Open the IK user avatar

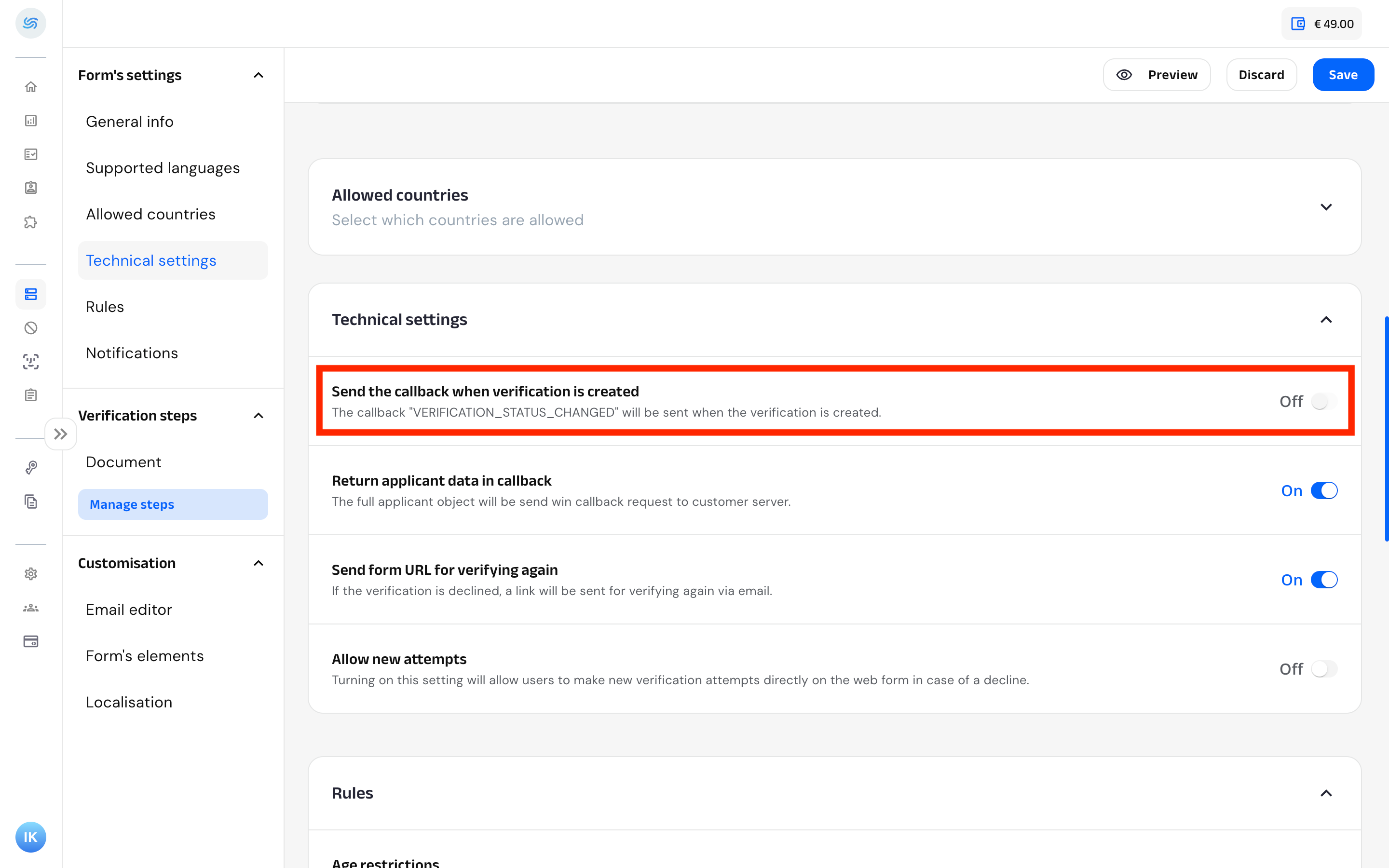coord(31,837)
